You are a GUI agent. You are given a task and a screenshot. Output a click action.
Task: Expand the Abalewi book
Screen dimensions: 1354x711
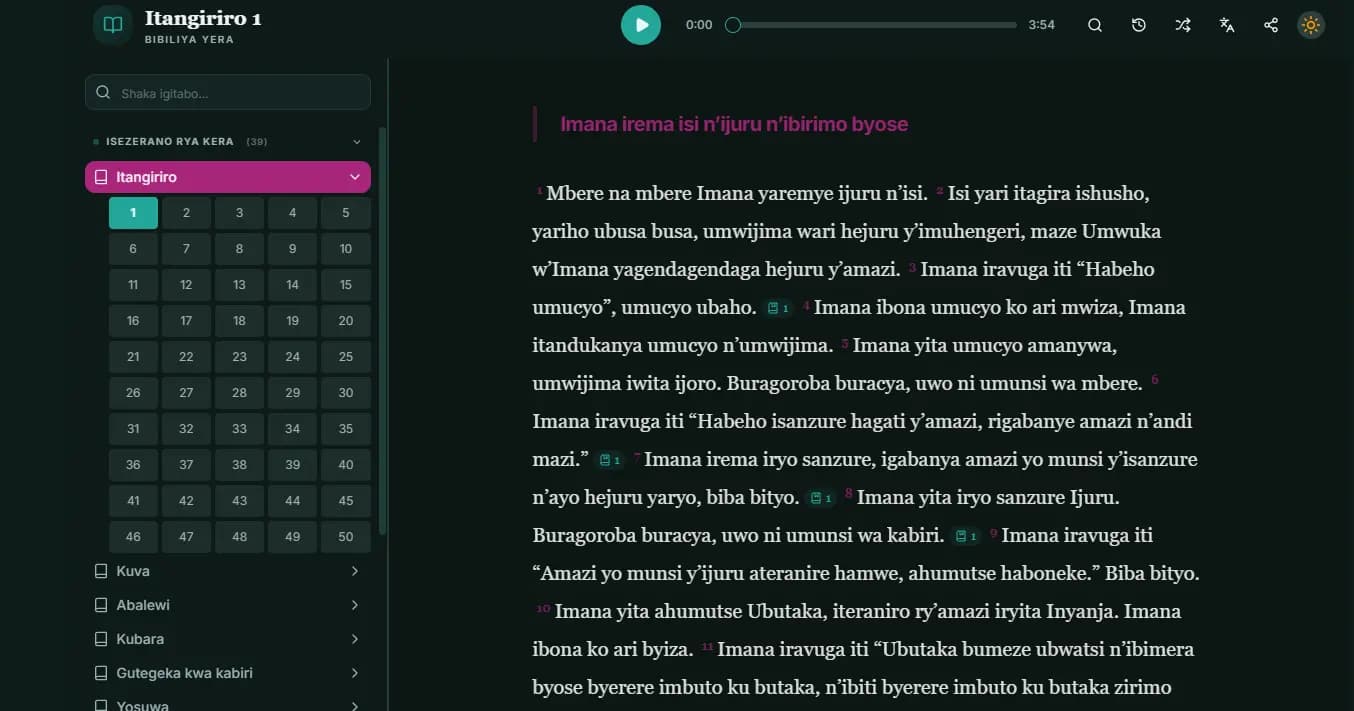click(x=354, y=605)
